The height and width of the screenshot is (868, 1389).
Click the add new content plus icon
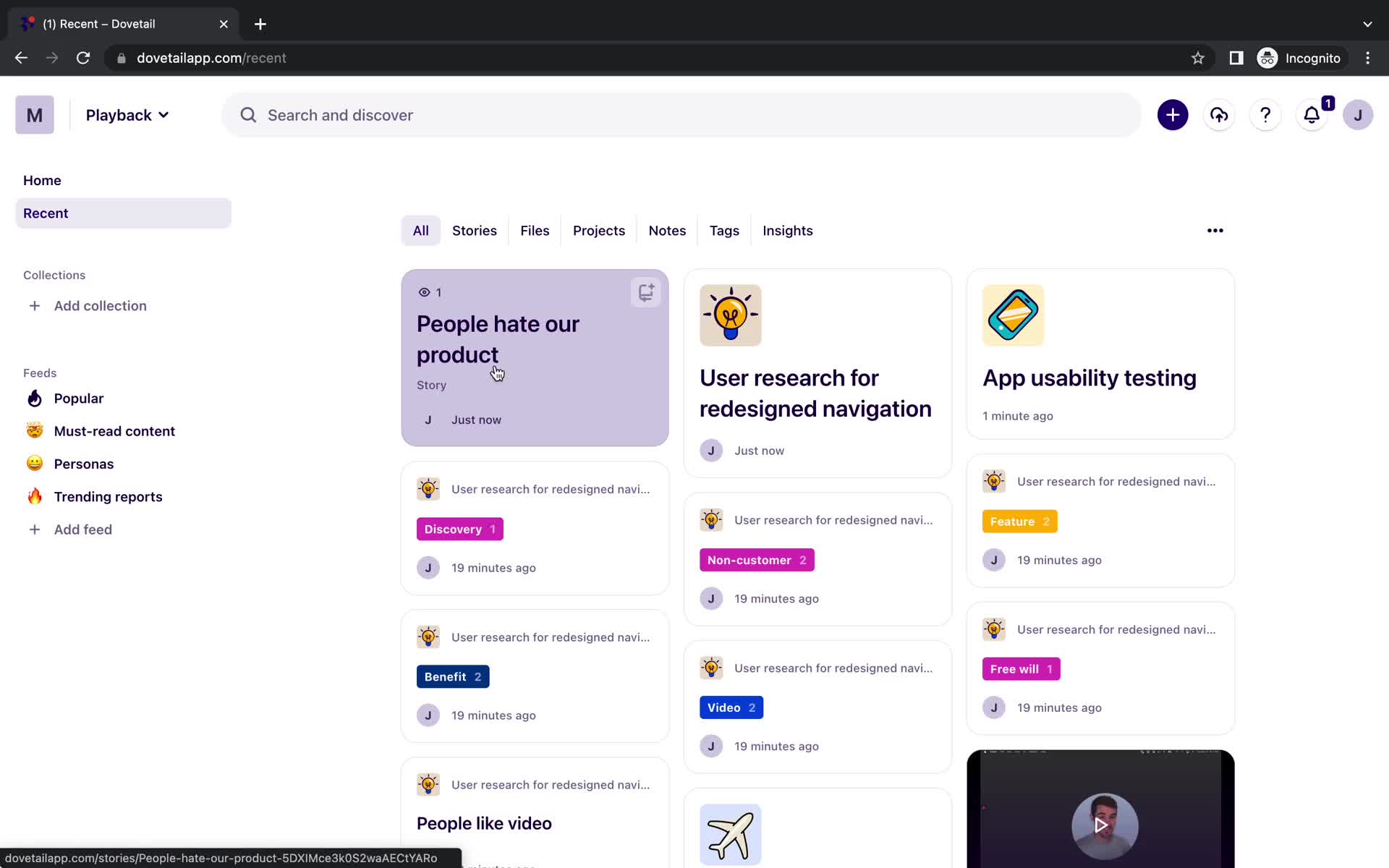(x=1172, y=115)
